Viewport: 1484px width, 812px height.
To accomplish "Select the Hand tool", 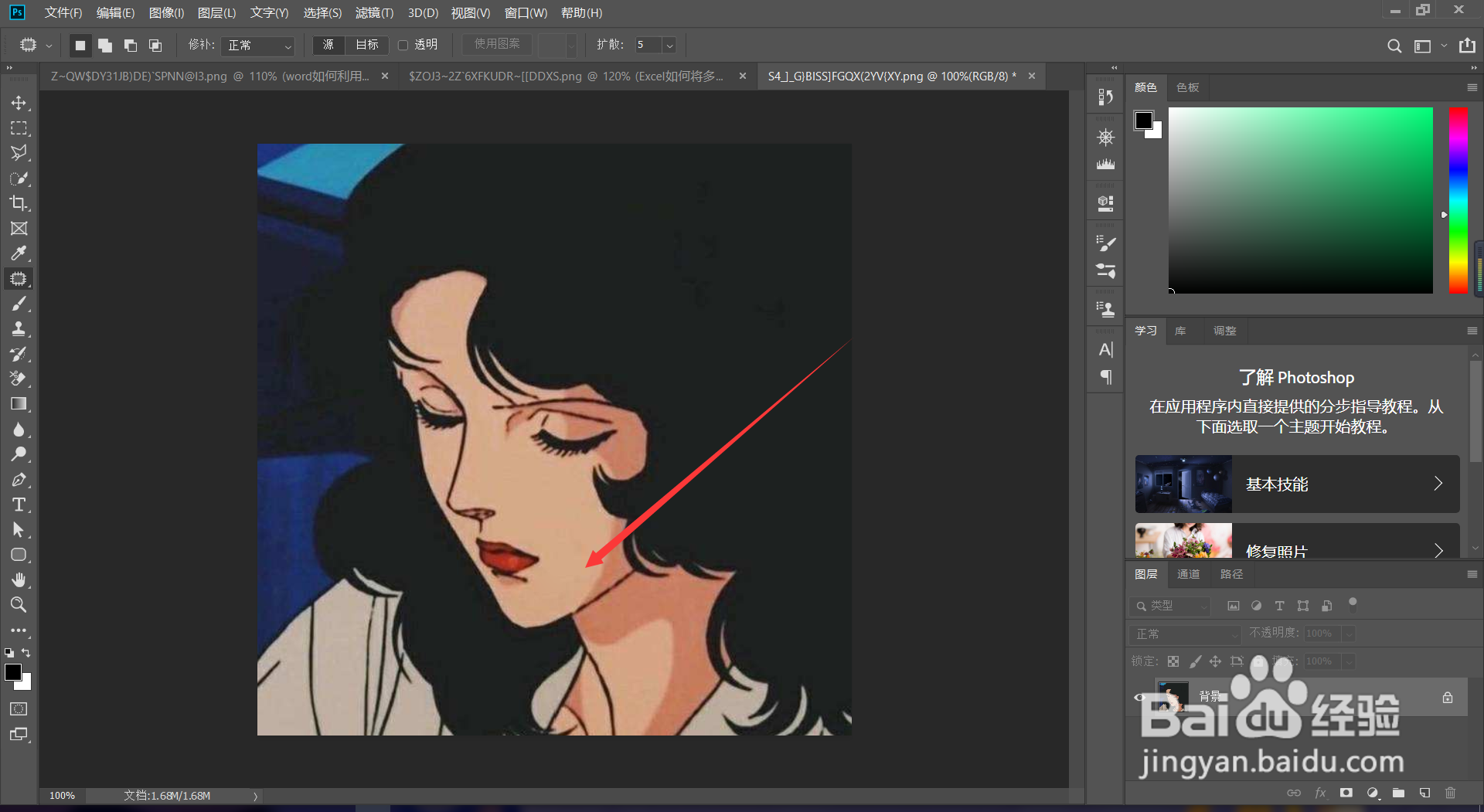I will (x=19, y=579).
